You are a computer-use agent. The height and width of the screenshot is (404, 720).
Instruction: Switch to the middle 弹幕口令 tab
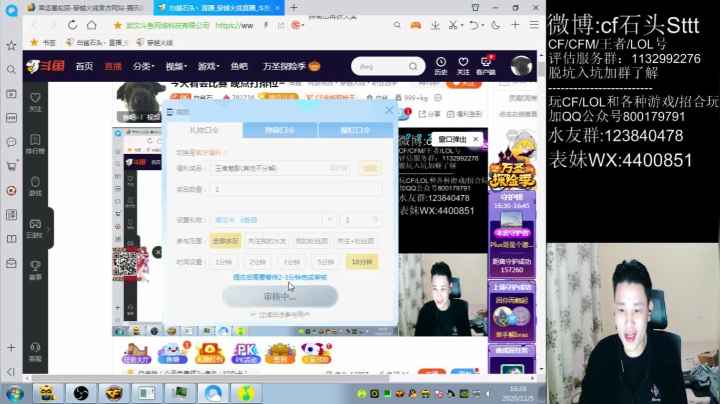[x=280, y=130]
